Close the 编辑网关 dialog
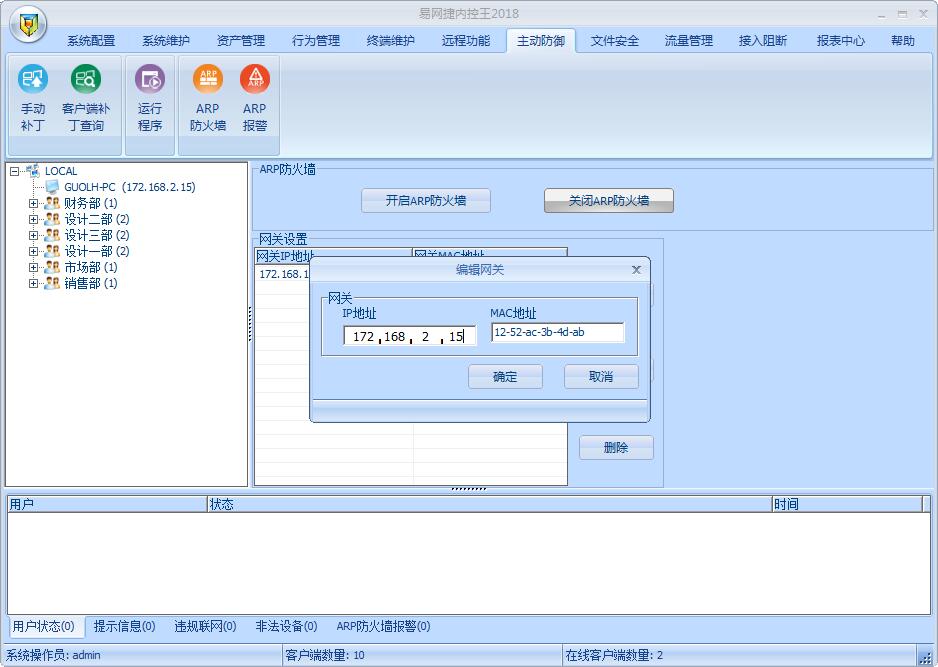Viewport: 938px width, 667px height. [636, 270]
